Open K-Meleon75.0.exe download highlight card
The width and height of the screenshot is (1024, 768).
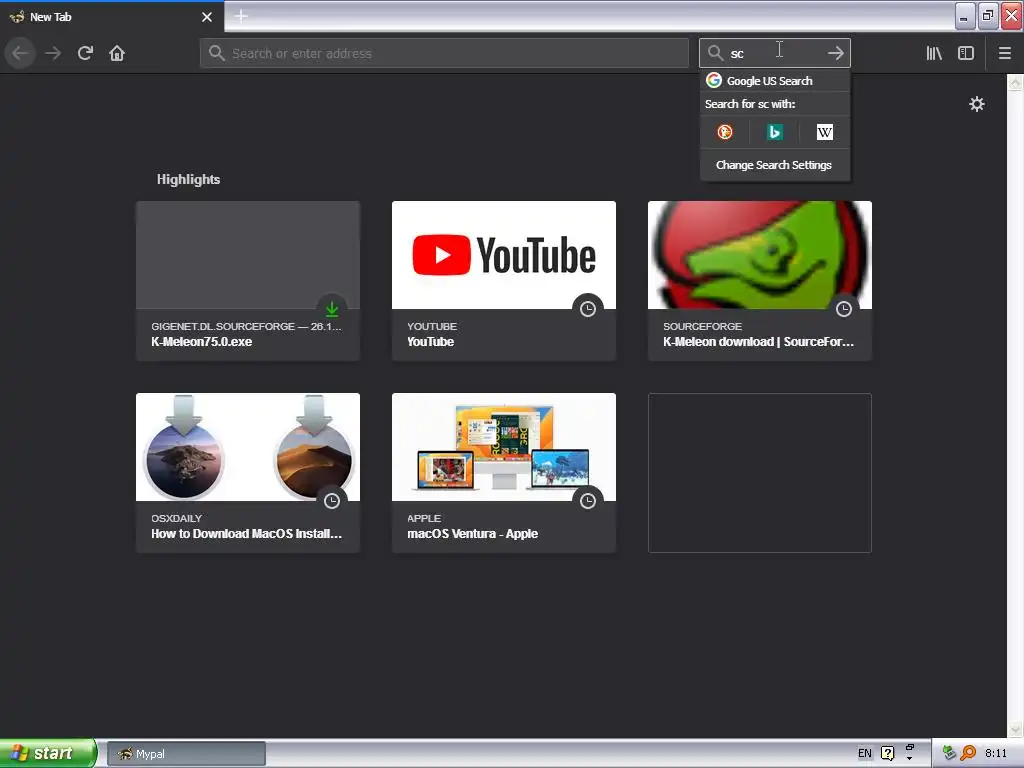(248, 281)
